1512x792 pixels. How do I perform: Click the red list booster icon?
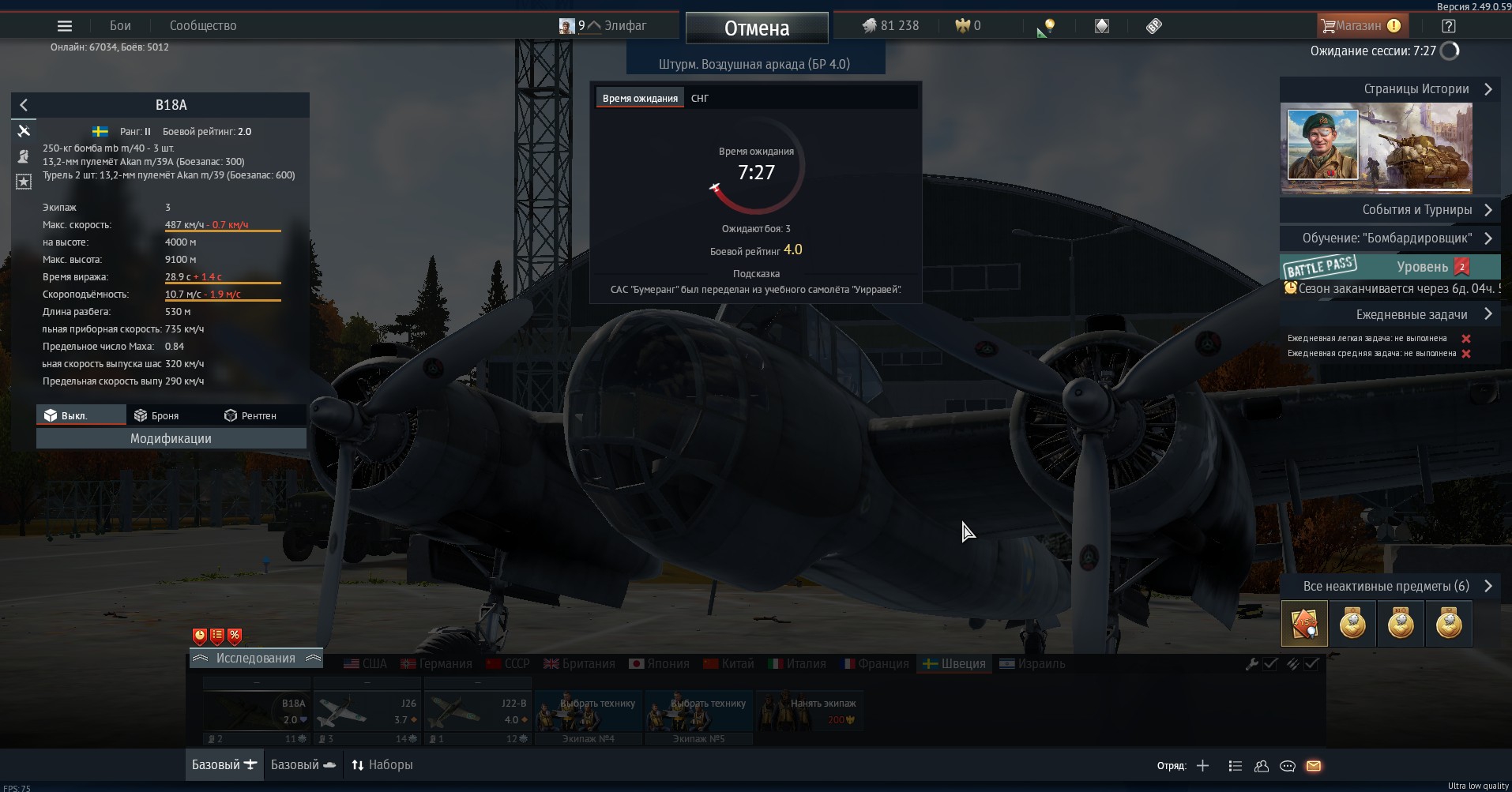tap(217, 636)
